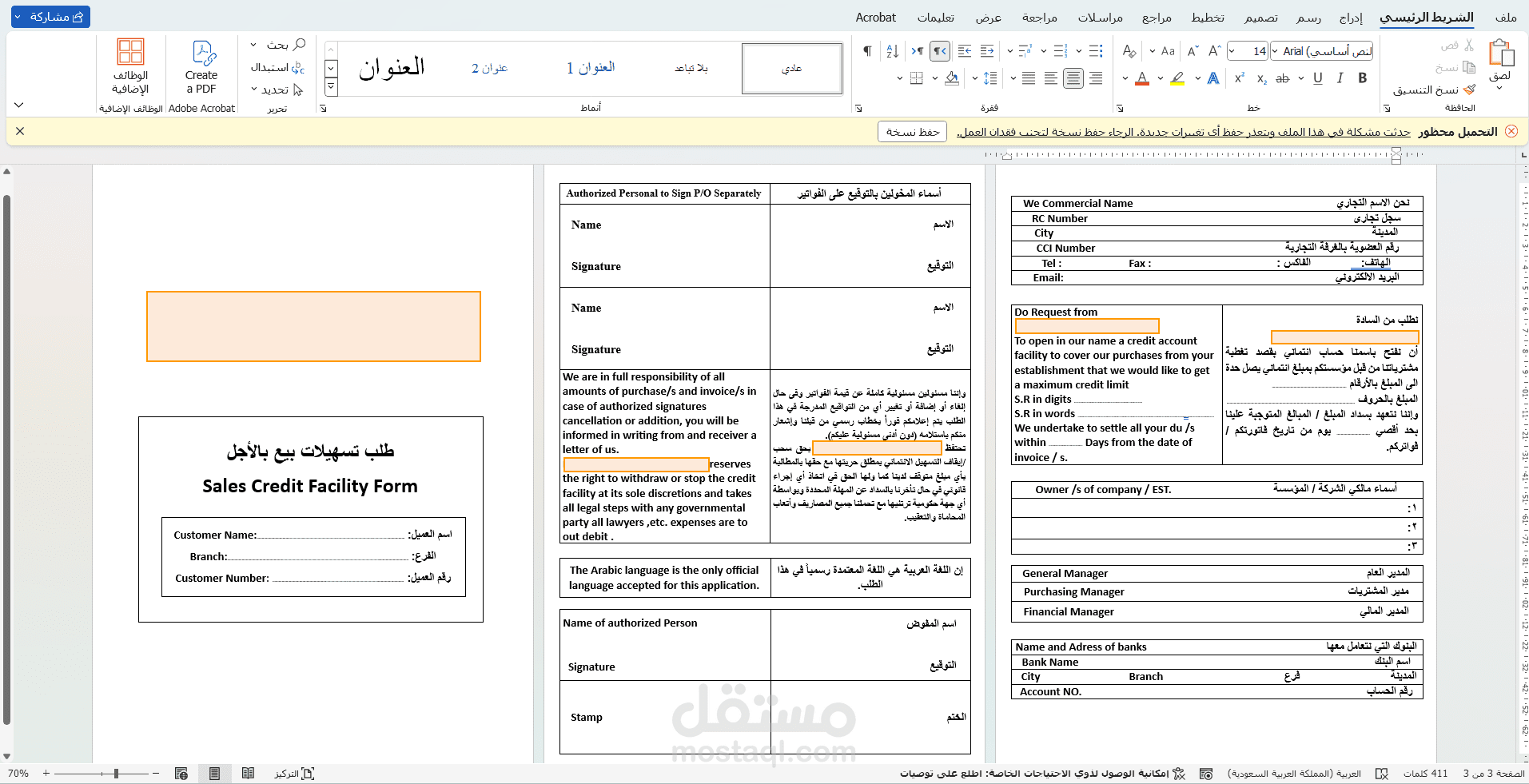Click the shading paint bucket icon
The image size is (1529, 784).
952,78
